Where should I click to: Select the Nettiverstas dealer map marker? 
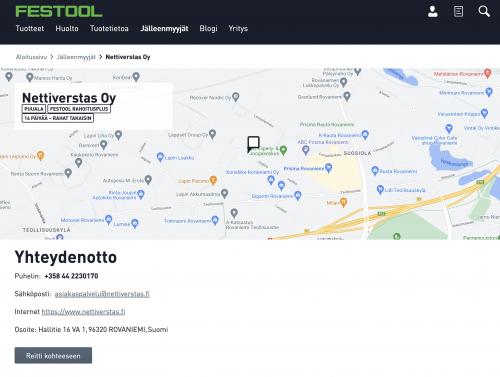[253, 144]
